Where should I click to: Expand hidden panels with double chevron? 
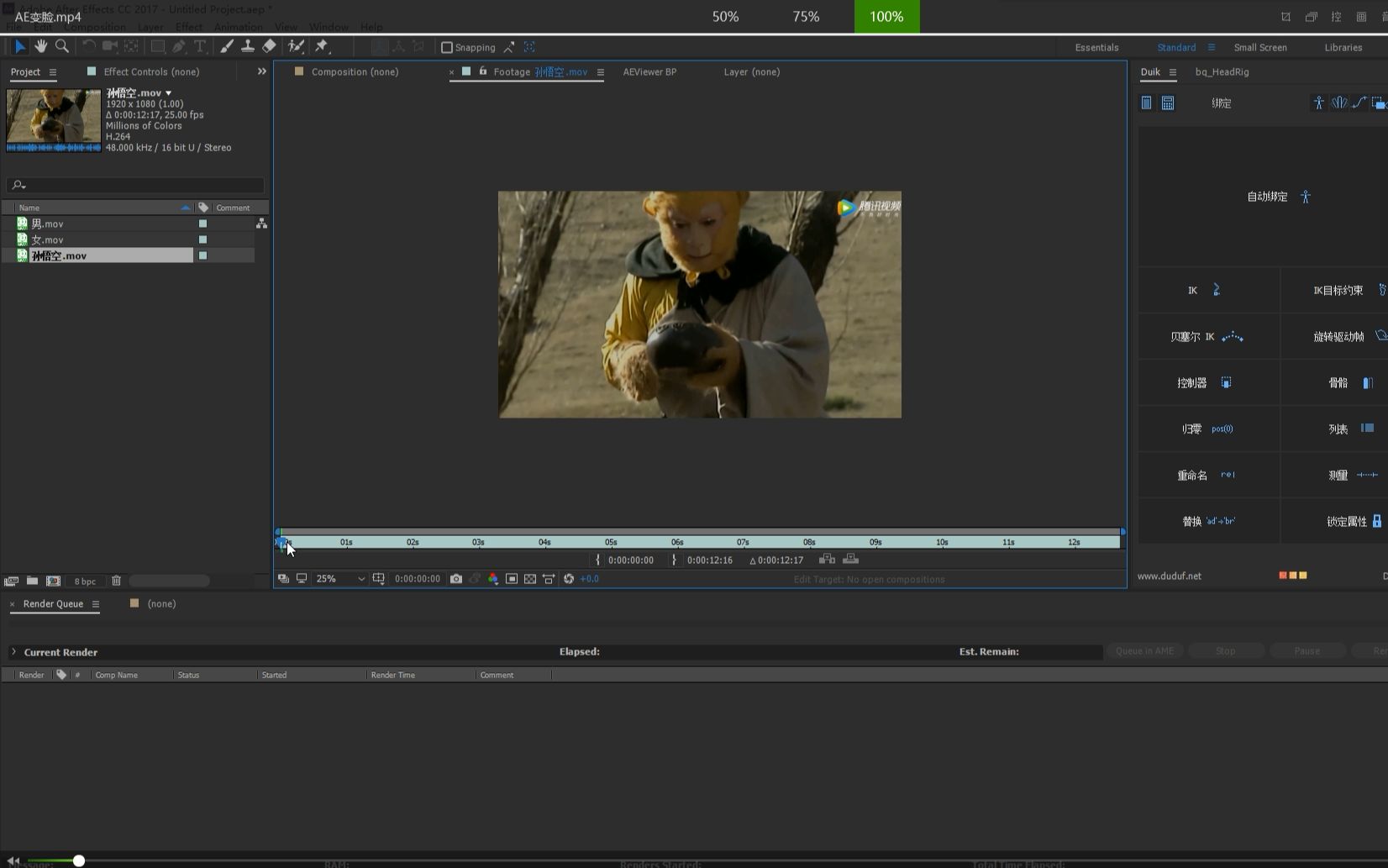pyautogui.click(x=261, y=71)
